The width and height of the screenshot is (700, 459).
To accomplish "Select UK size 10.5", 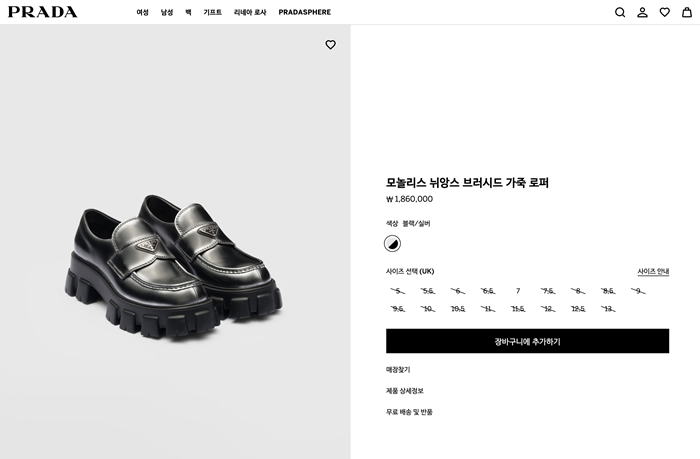I will (x=458, y=309).
